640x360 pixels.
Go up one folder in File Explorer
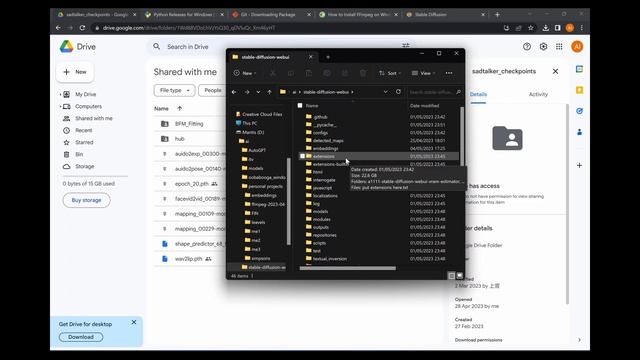(269, 92)
